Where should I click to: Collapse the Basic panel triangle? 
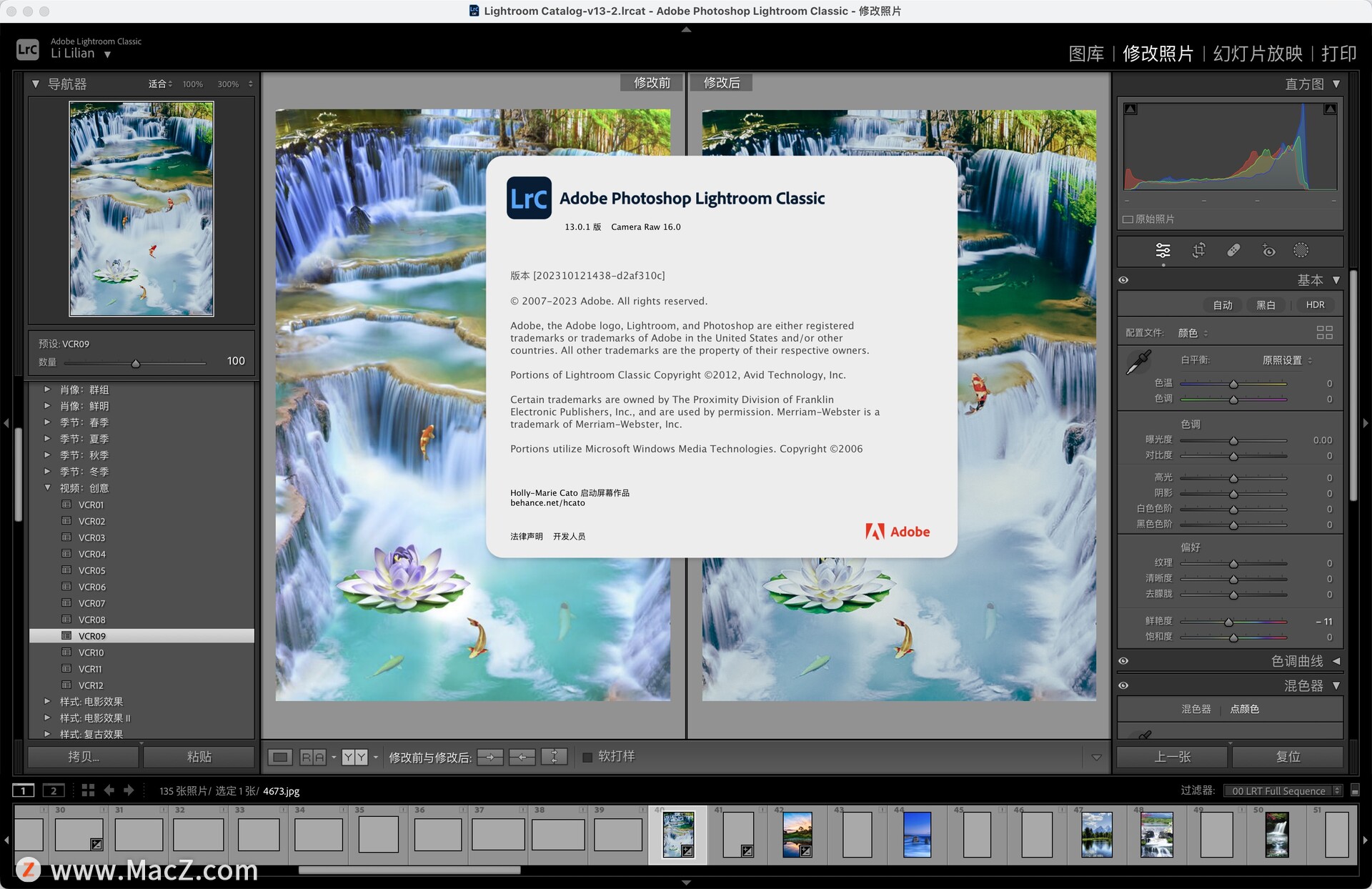pyautogui.click(x=1336, y=280)
